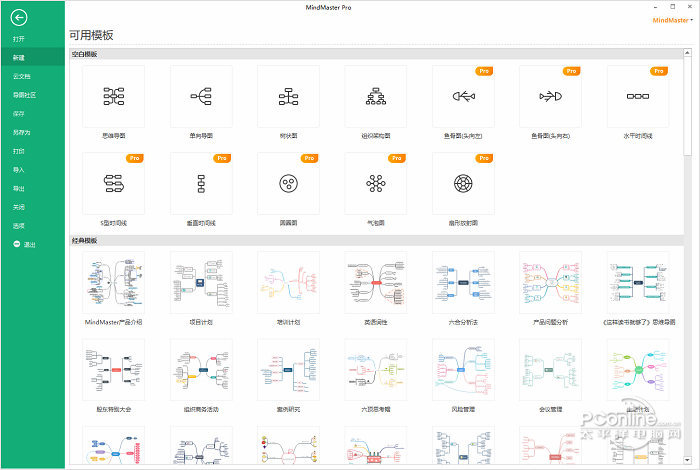This screenshot has height=470, width=700.
Task: Open the 英语词性 template thumbnail
Action: [x=376, y=283]
